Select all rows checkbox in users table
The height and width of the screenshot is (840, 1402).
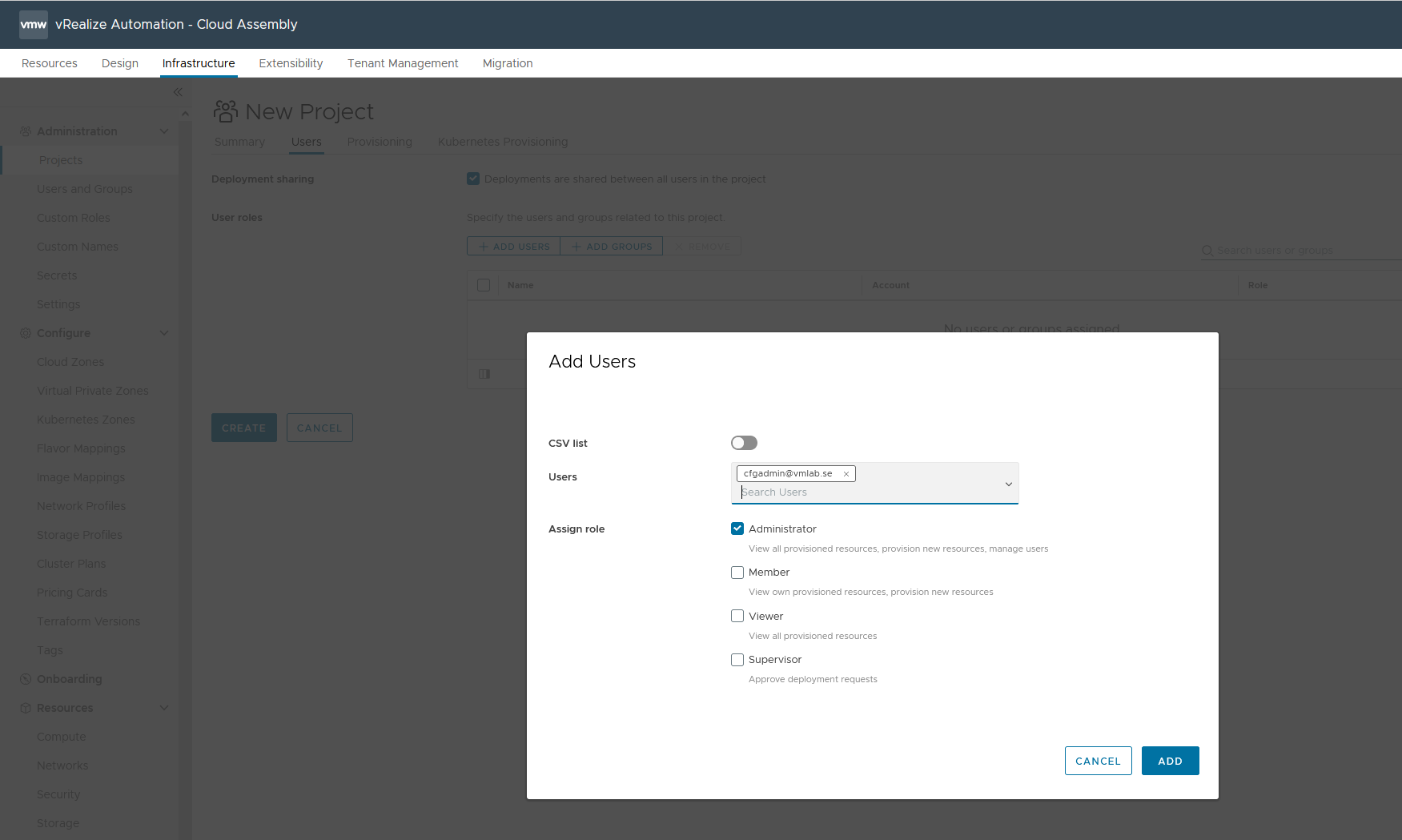484,285
